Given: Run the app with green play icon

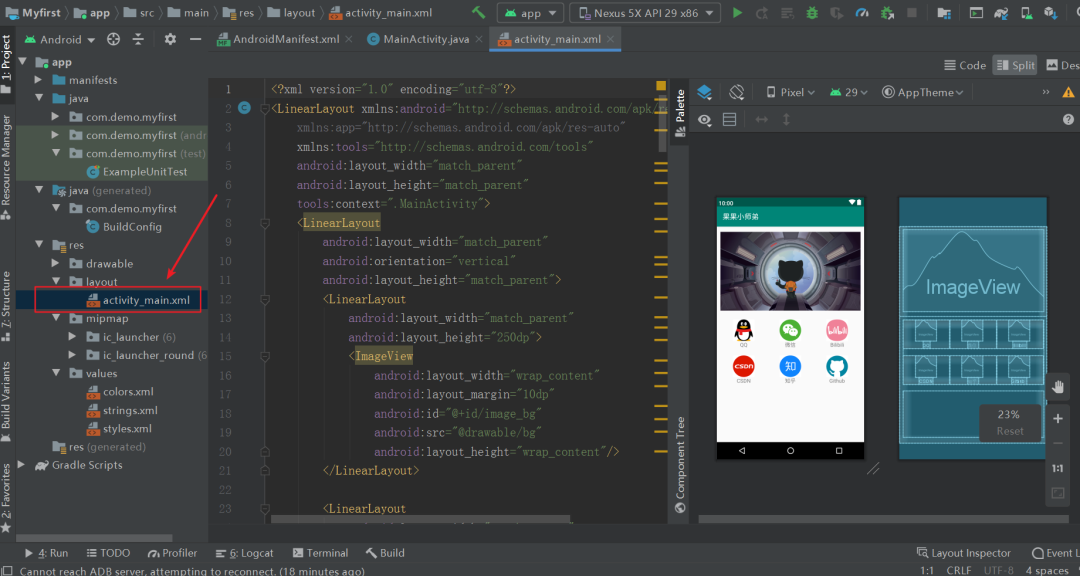Looking at the screenshot, I should click(737, 13).
